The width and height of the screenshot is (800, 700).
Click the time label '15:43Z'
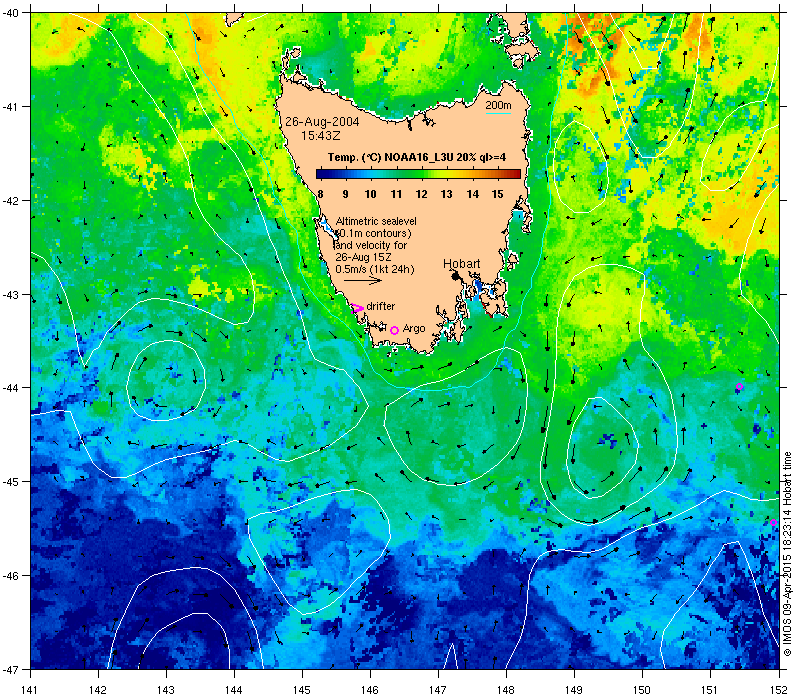click(x=320, y=136)
